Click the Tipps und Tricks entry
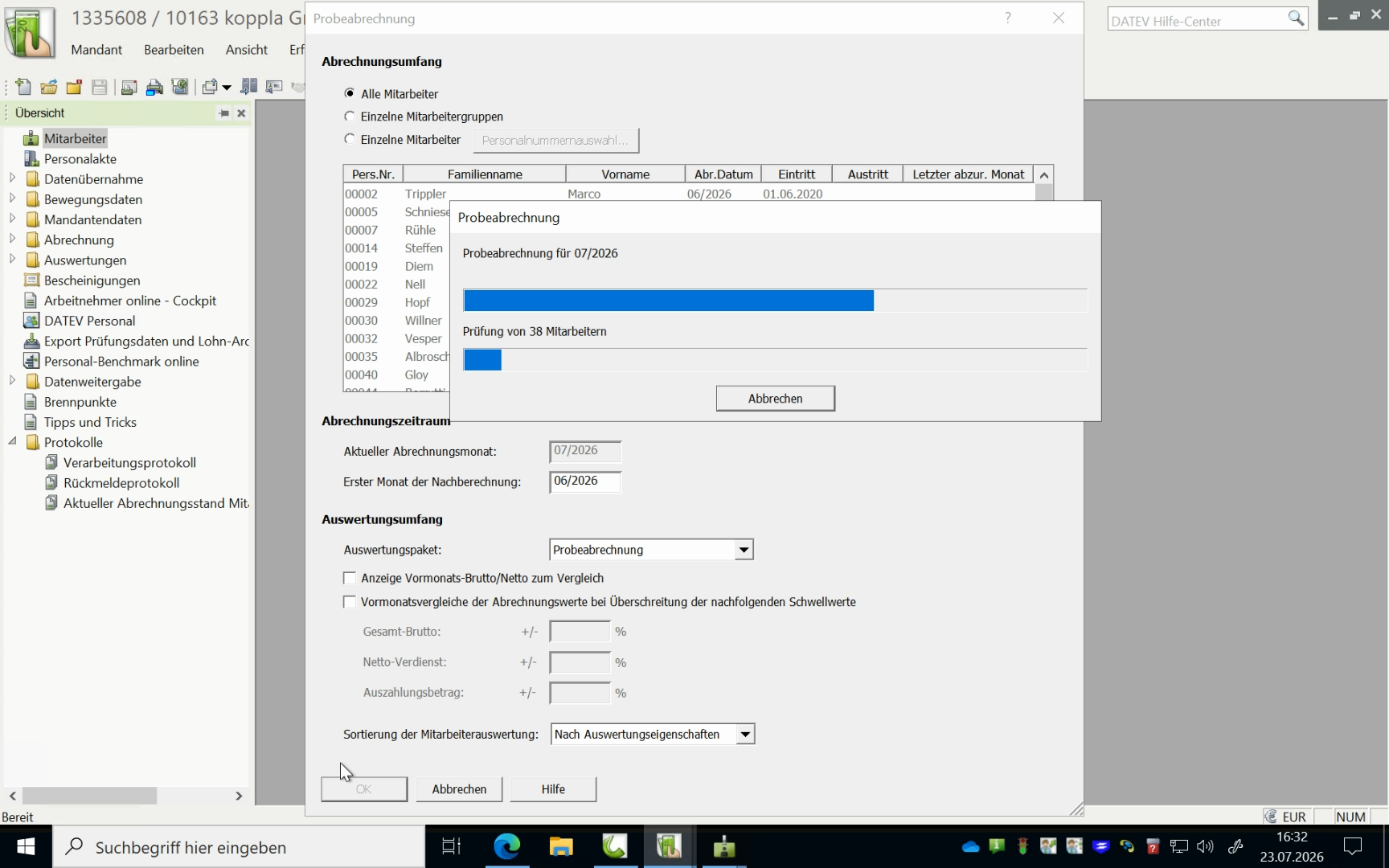 click(x=90, y=422)
